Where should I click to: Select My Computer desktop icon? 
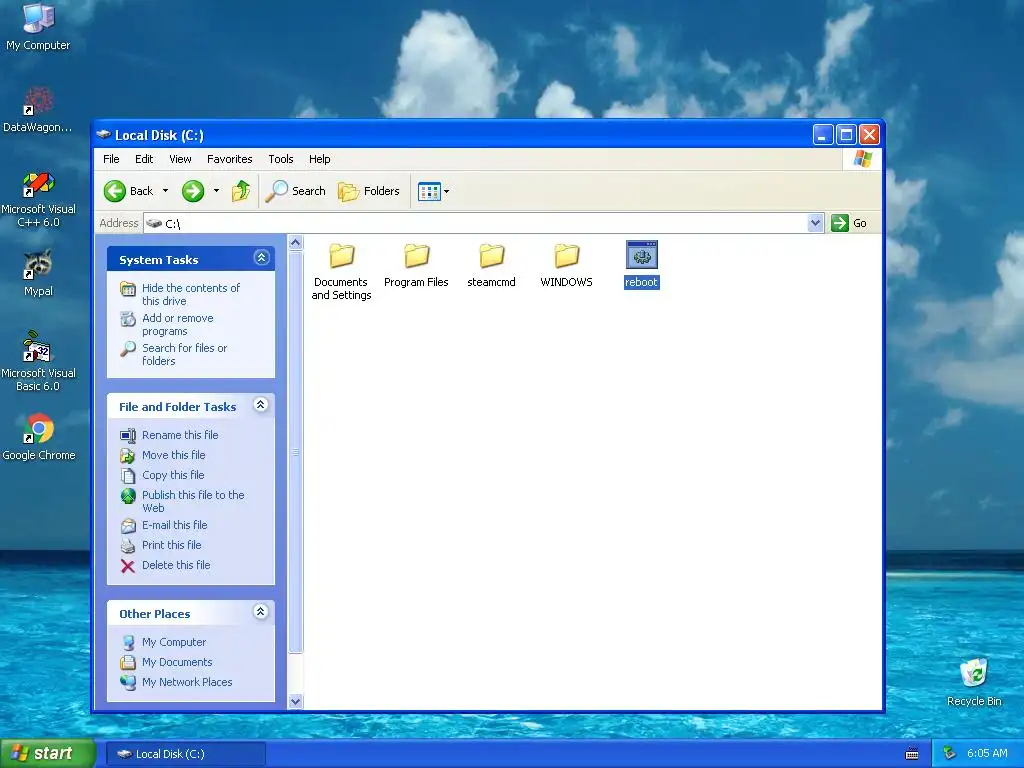click(x=38, y=26)
